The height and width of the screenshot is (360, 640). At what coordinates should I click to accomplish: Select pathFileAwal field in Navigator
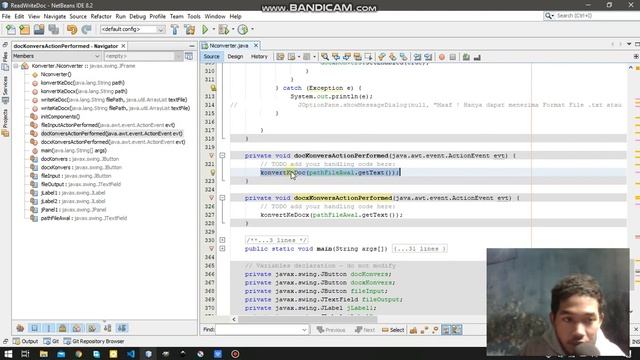pyautogui.click(x=84, y=218)
